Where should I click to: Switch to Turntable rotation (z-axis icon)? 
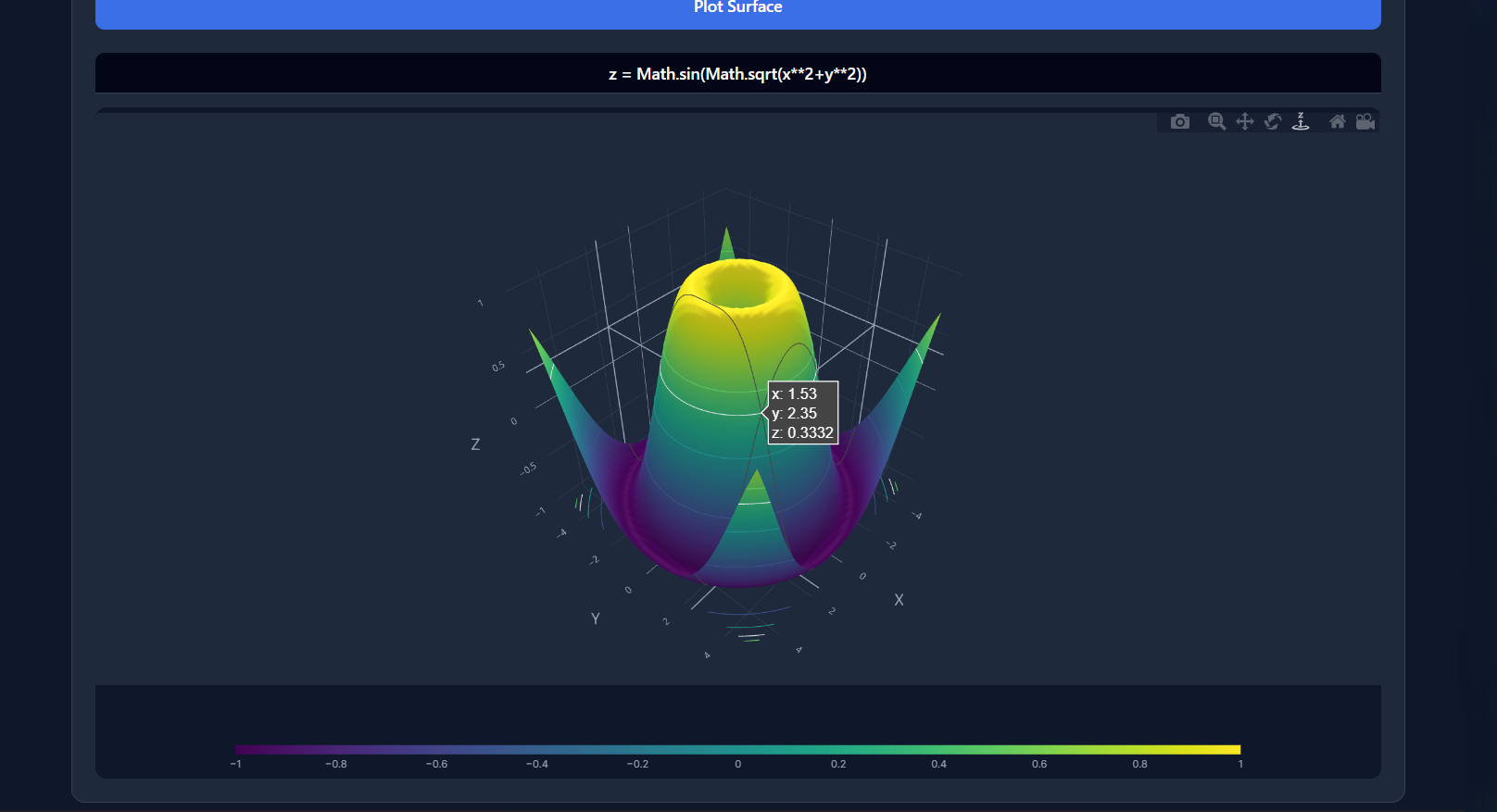(1301, 122)
